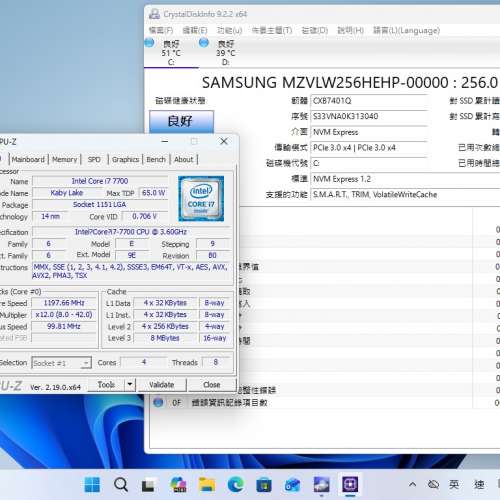Screen dimensions: 500x500
Task: Click the Validate button in CPU-Z
Action: coord(162,385)
